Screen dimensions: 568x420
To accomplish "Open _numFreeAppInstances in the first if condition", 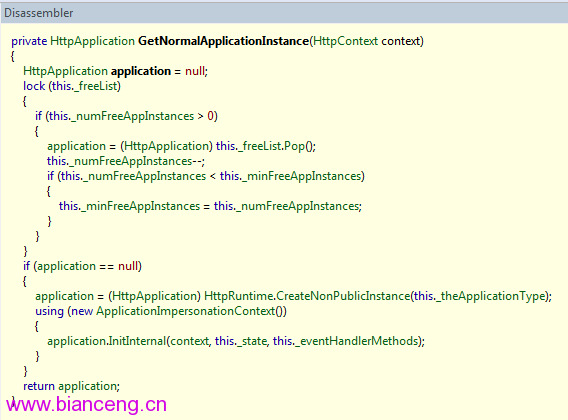I will tap(132, 116).
